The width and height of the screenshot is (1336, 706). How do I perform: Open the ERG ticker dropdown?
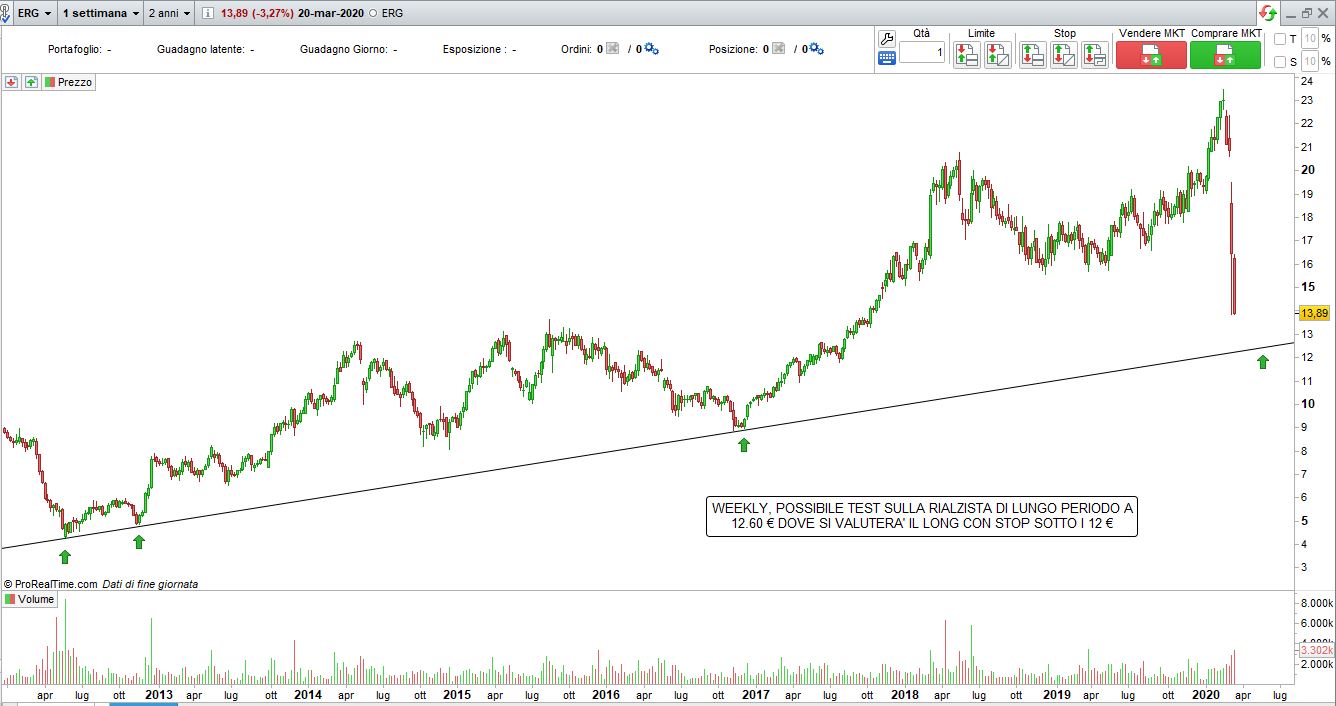point(34,13)
